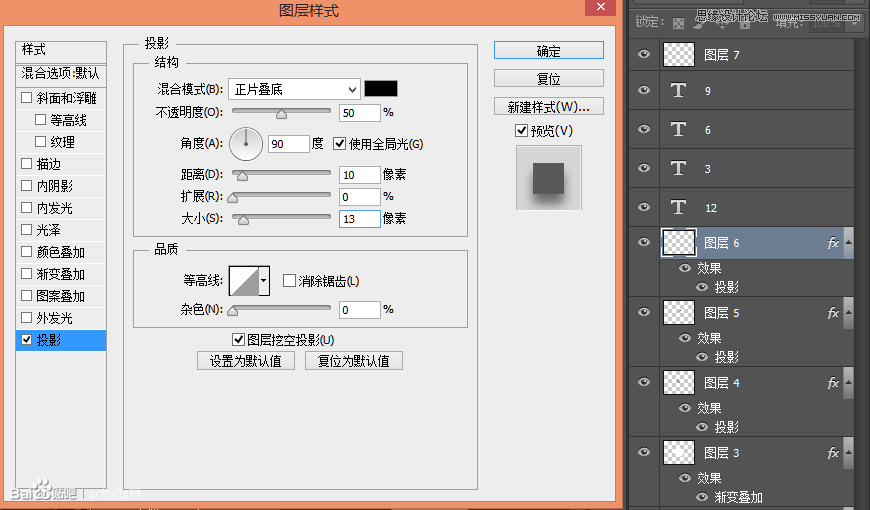This screenshot has height=510, width=870.
Task: Open the 混合模式 blend mode dropdown
Action: coord(294,89)
